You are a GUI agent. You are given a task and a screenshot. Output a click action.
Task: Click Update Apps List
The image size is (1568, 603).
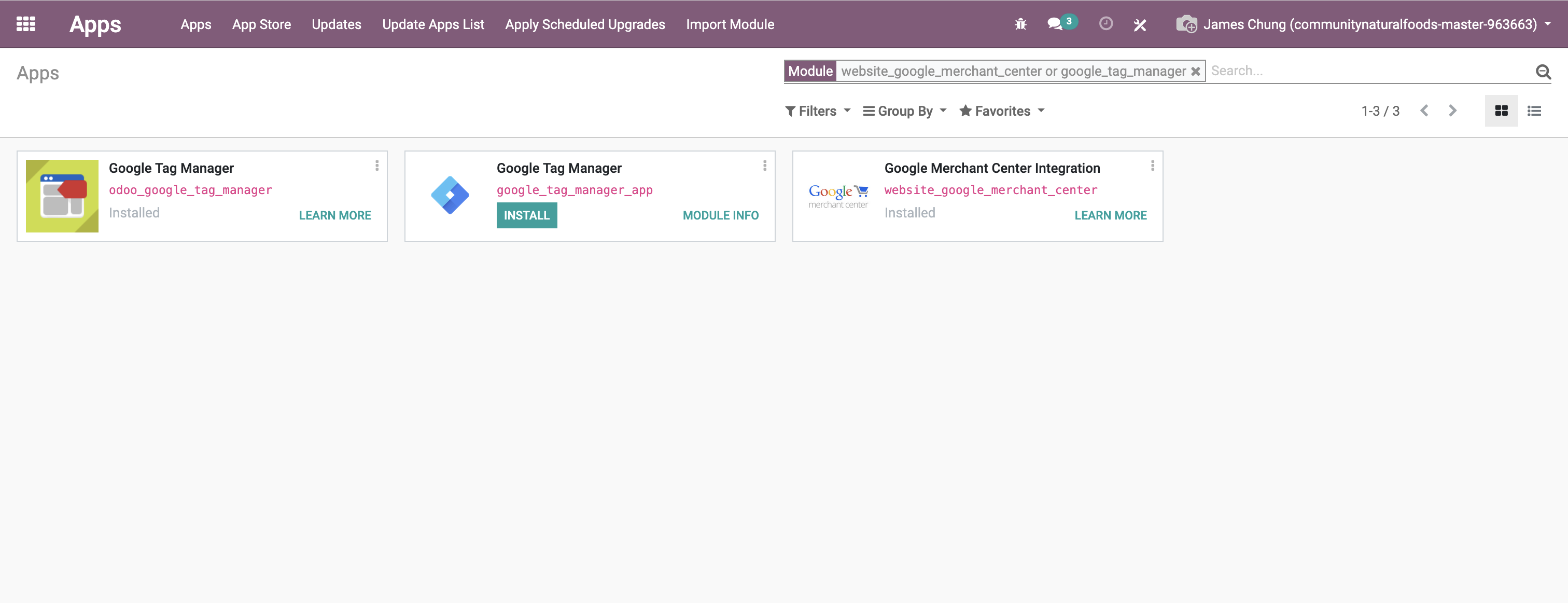coord(433,24)
